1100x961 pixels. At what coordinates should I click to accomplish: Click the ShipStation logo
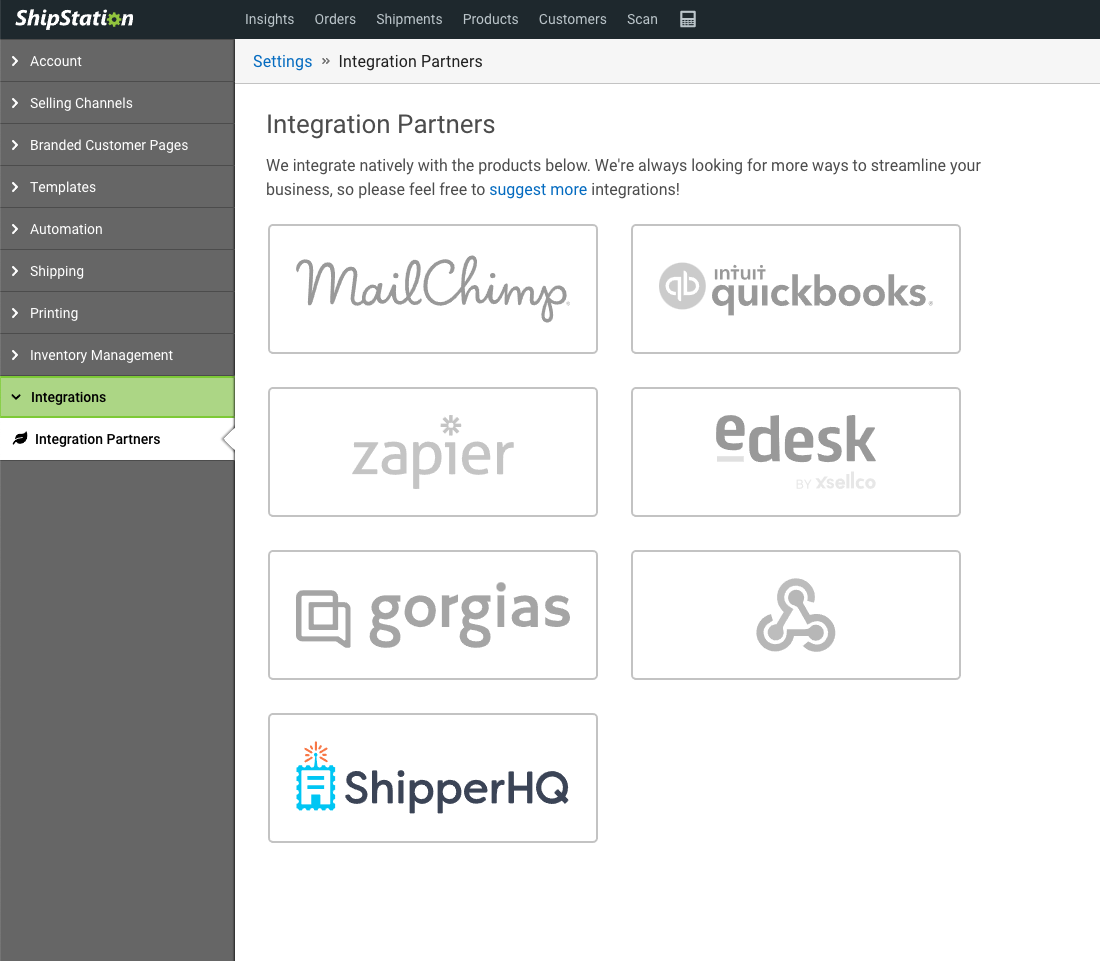75,19
